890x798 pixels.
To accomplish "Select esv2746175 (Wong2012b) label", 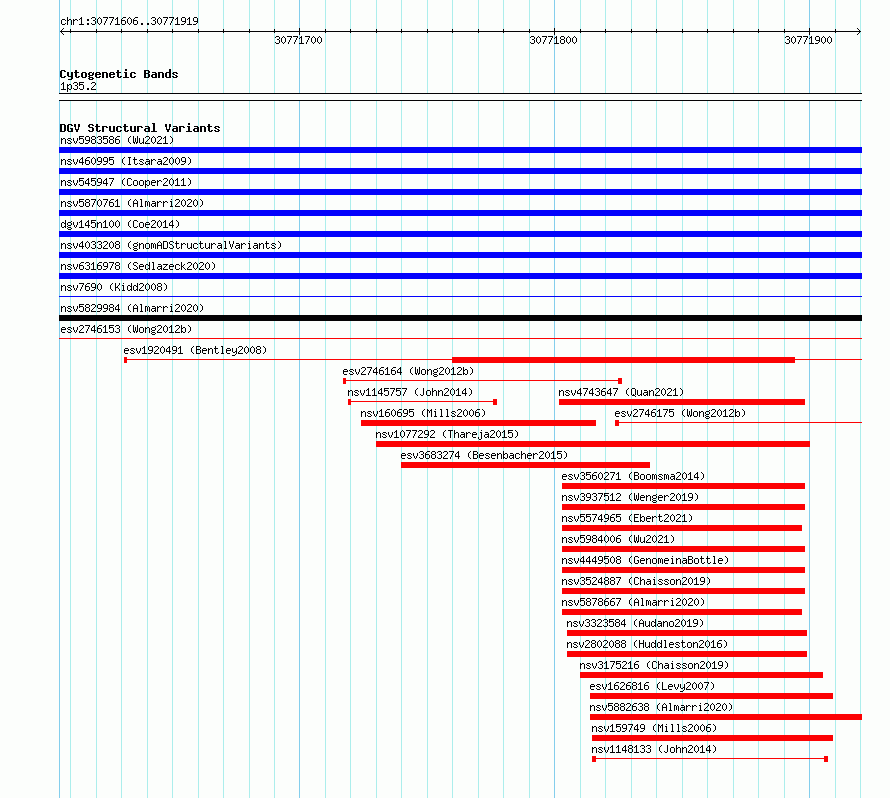I will coord(680,413).
